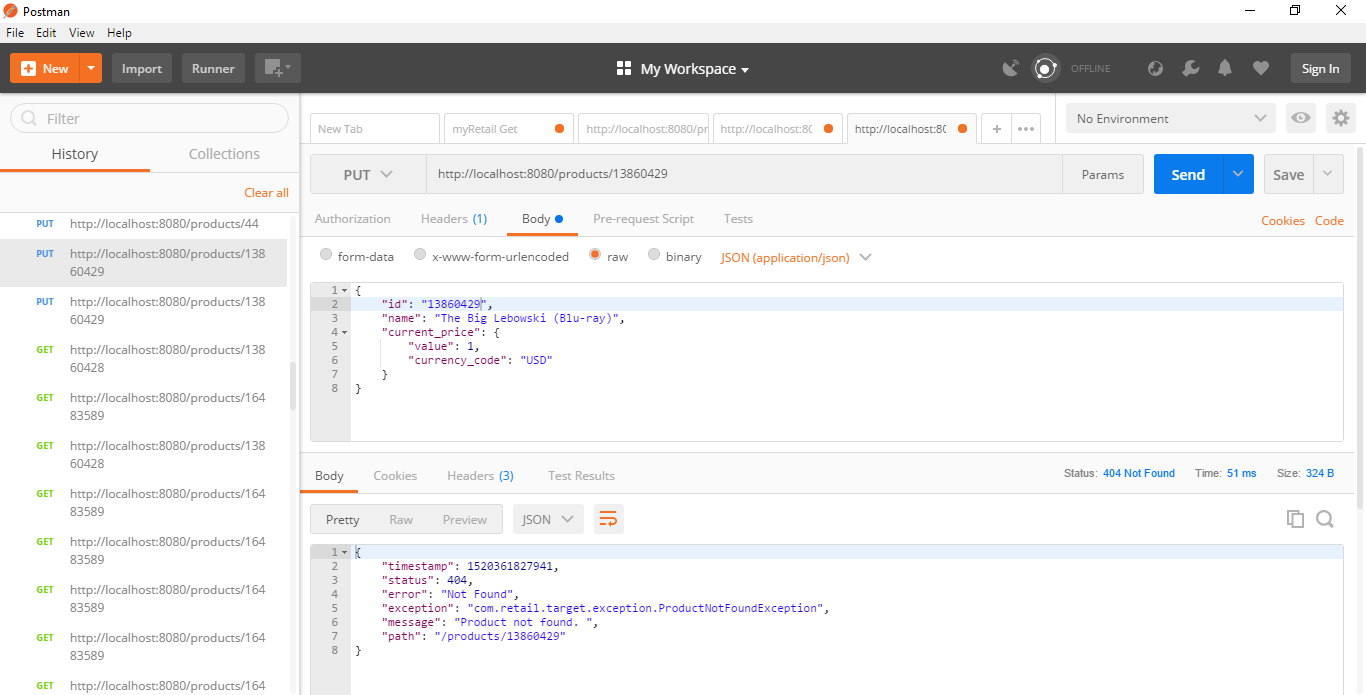The height and width of the screenshot is (695, 1366).
Task: Click the request URL input field
Action: coord(744,174)
